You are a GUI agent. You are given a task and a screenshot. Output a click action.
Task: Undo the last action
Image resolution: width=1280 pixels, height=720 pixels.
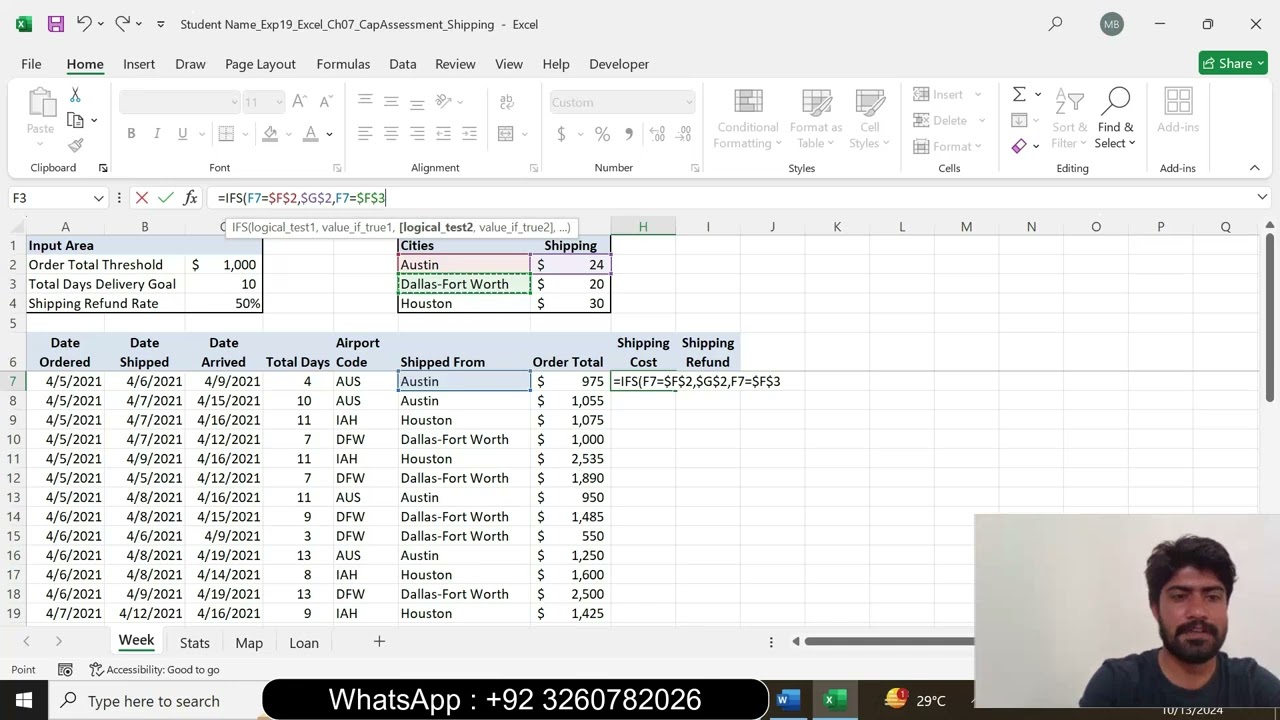85,24
